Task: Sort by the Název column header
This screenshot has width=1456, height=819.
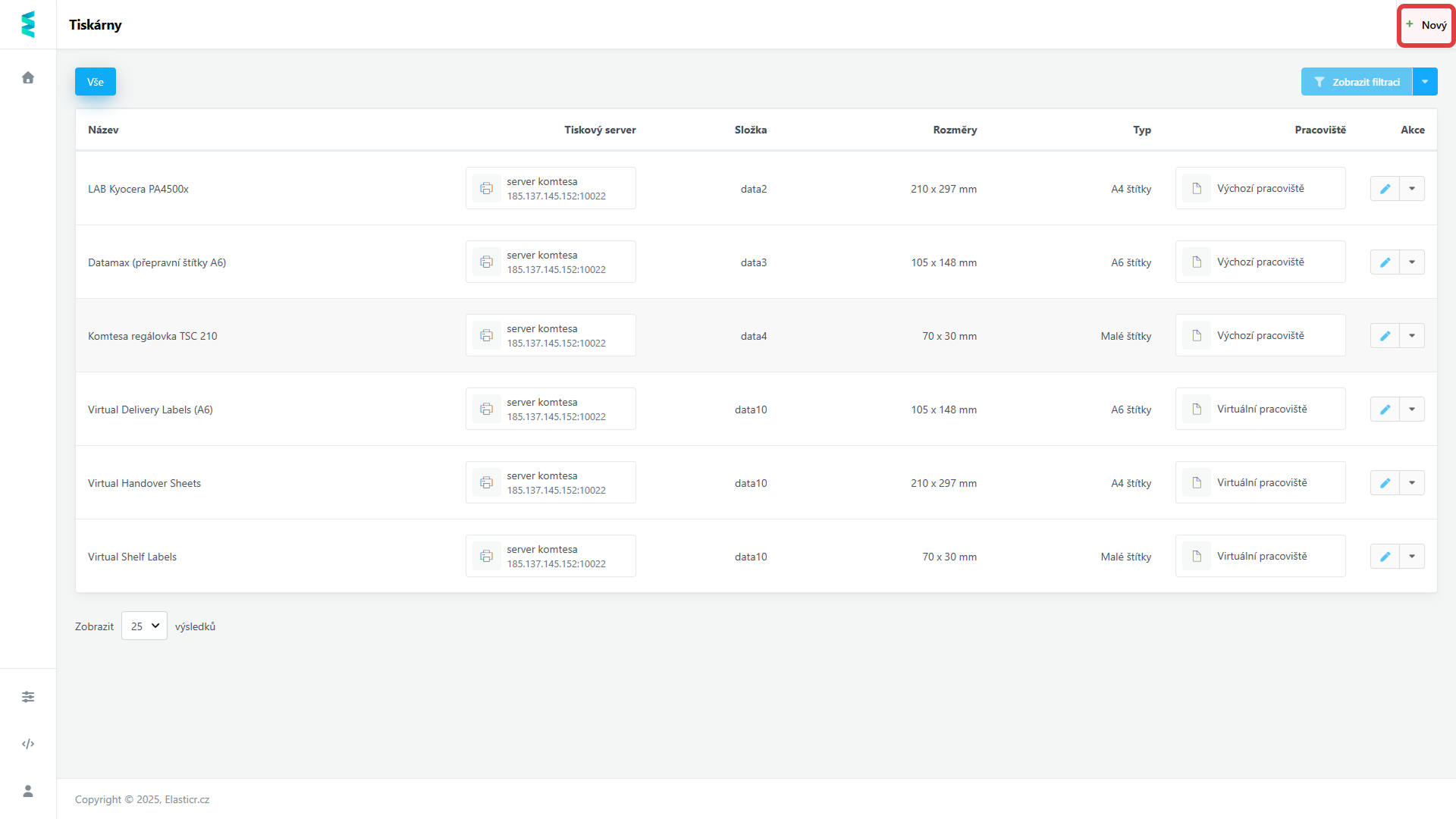Action: tap(103, 130)
